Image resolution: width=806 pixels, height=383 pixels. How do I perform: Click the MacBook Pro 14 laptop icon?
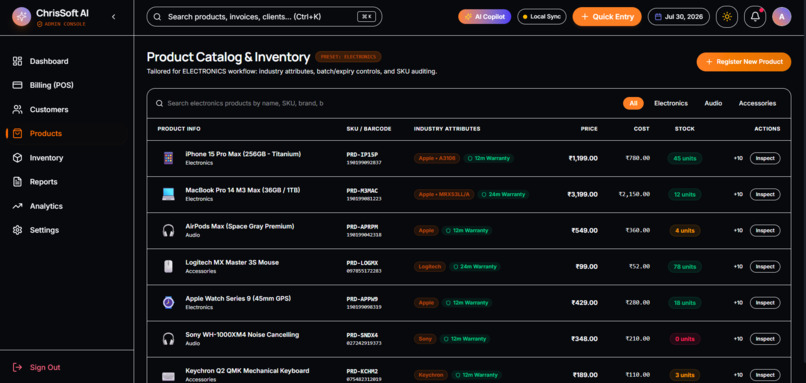(x=168, y=194)
